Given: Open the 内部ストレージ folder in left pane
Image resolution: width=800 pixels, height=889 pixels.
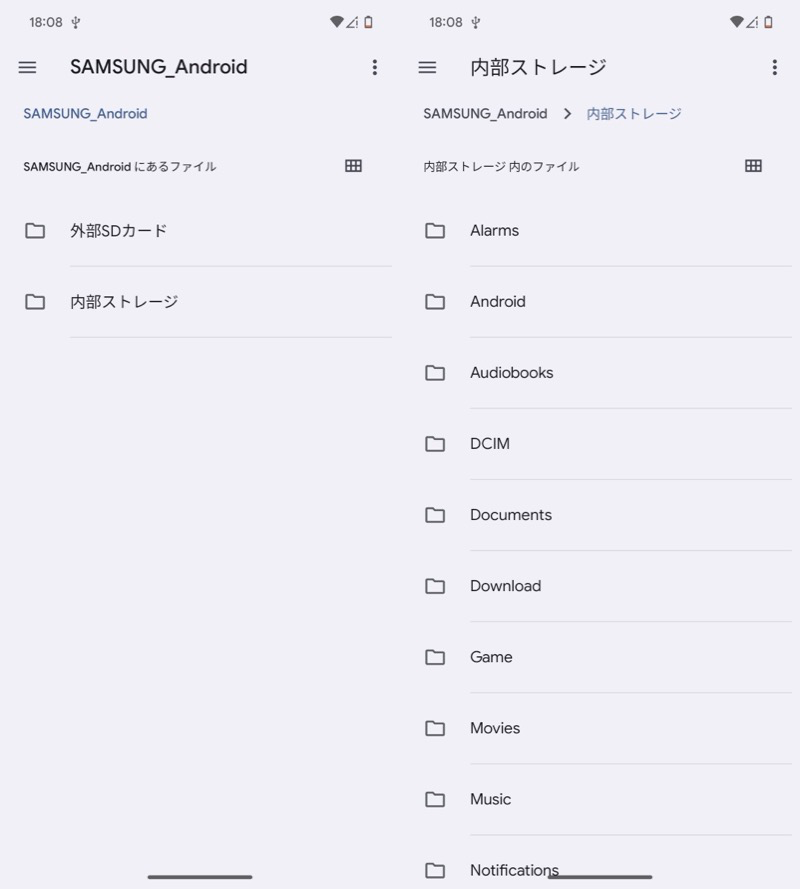Looking at the screenshot, I should [124, 302].
